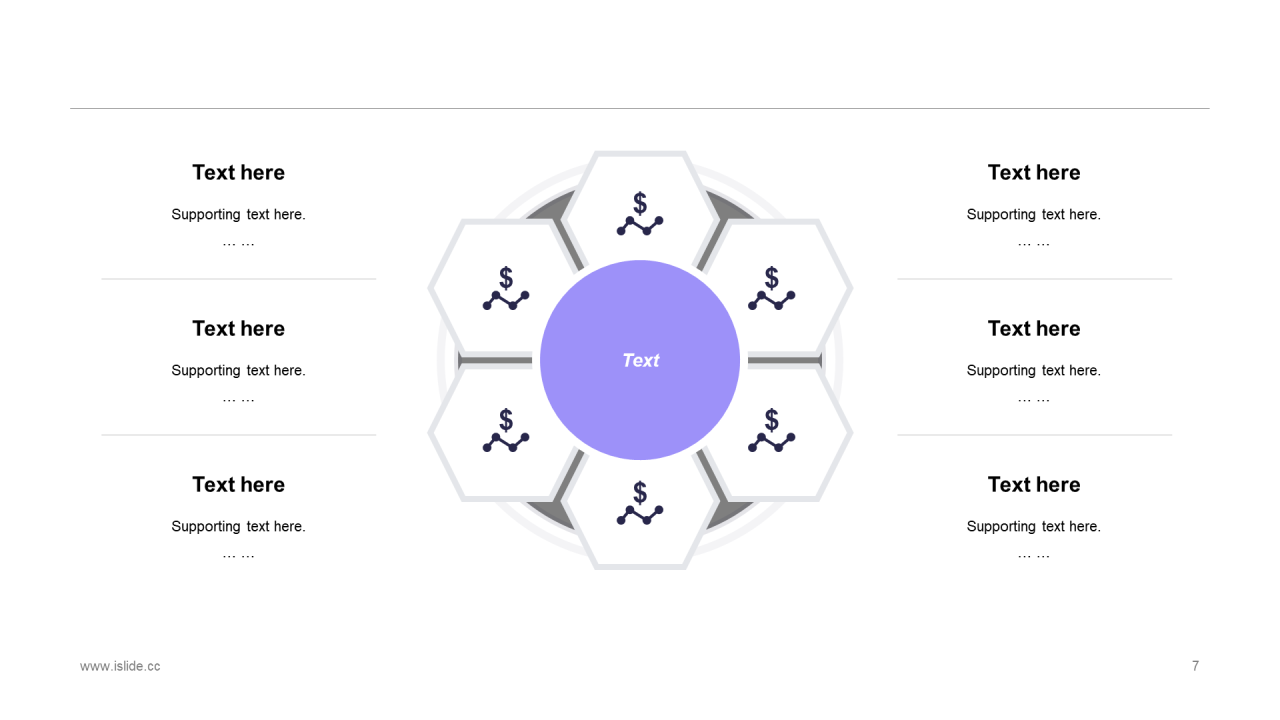Click the lower-left hexagon dollar icon
The width and height of the screenshot is (1280, 720).
pyautogui.click(x=506, y=430)
